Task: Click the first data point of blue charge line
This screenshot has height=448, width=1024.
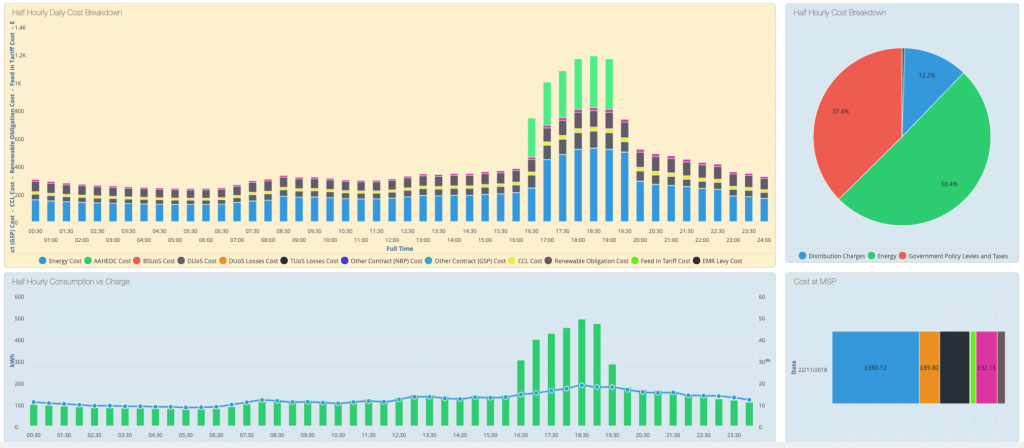Action: click(x=33, y=402)
